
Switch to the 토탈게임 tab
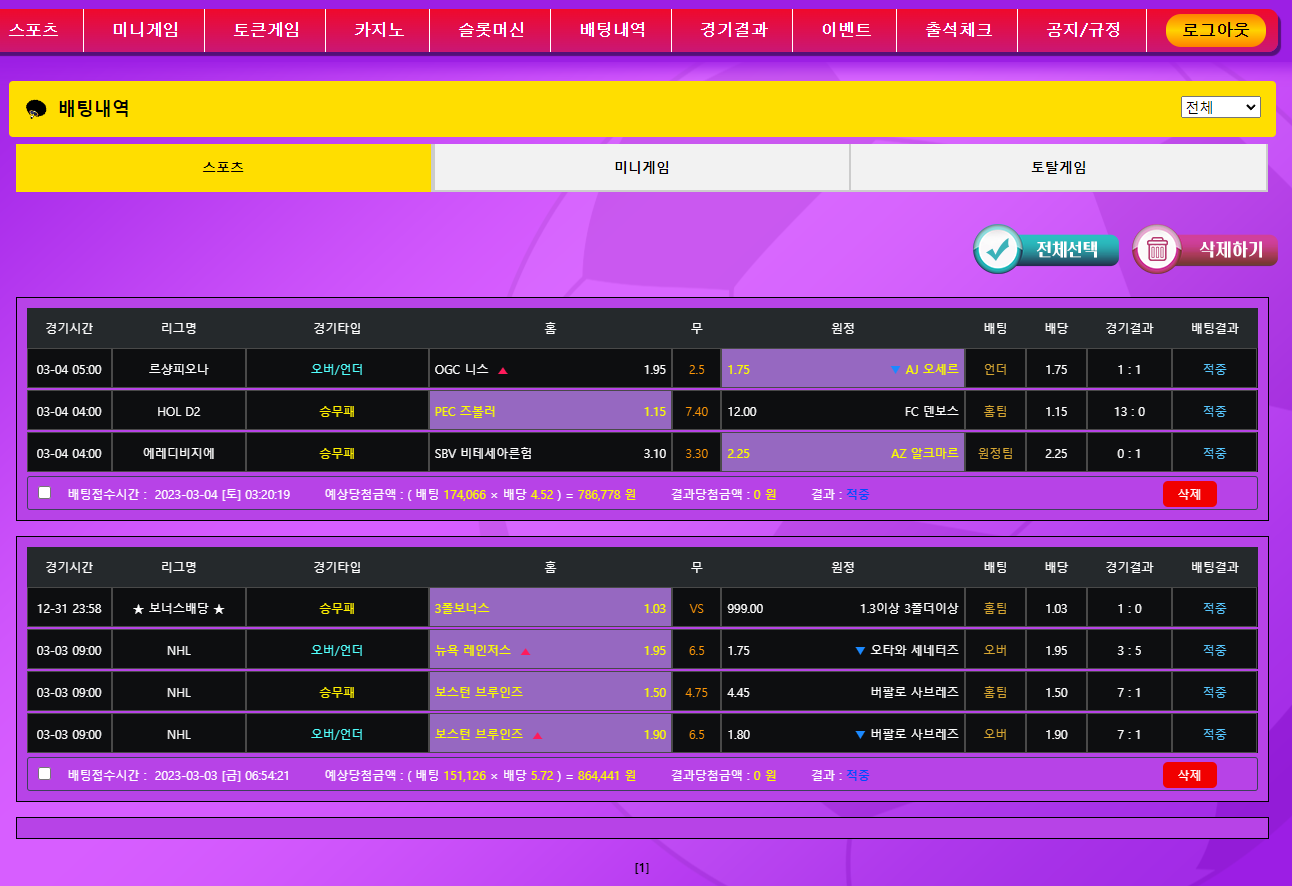click(1058, 168)
